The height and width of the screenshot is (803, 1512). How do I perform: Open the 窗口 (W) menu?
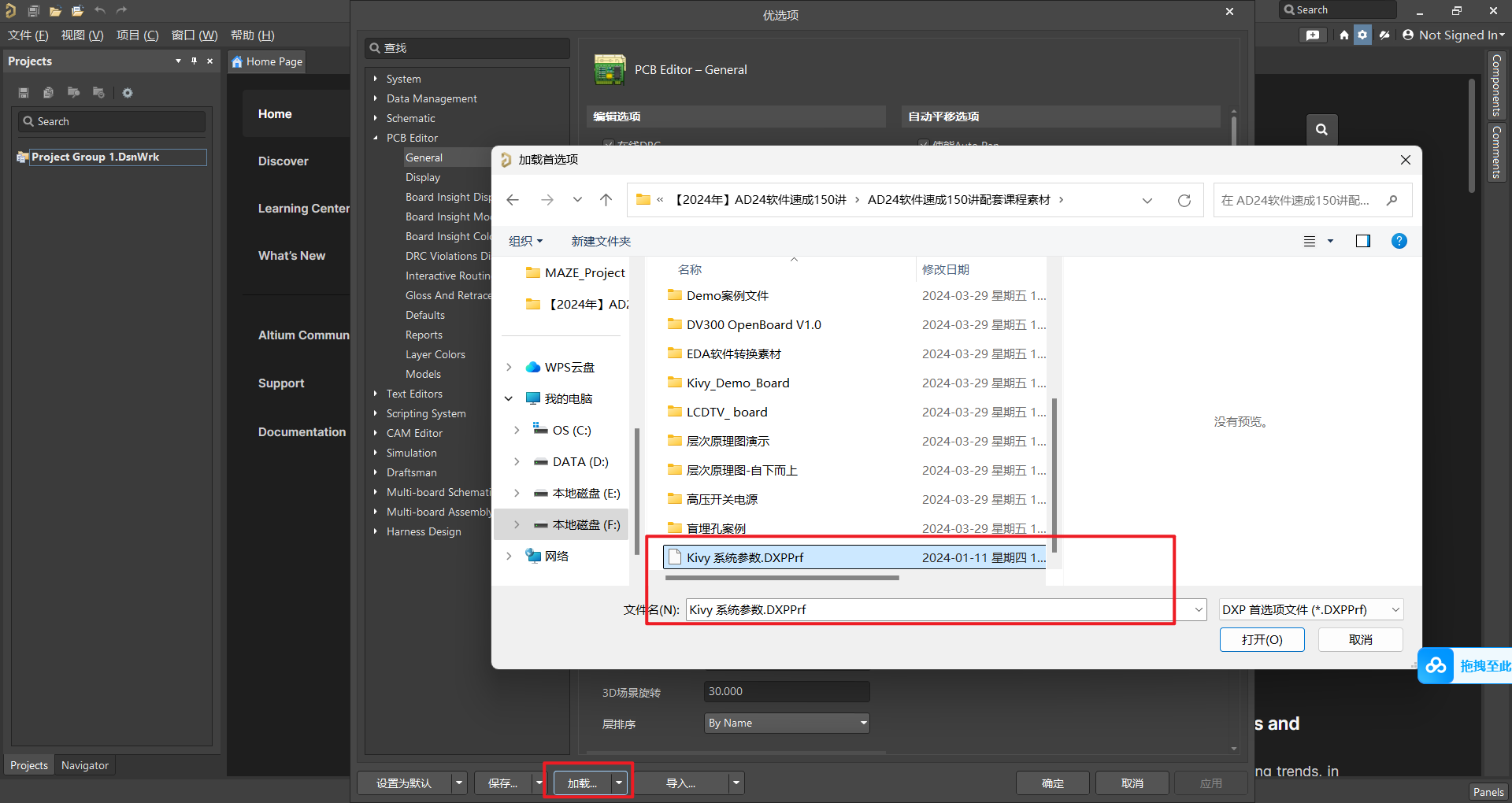click(x=195, y=35)
